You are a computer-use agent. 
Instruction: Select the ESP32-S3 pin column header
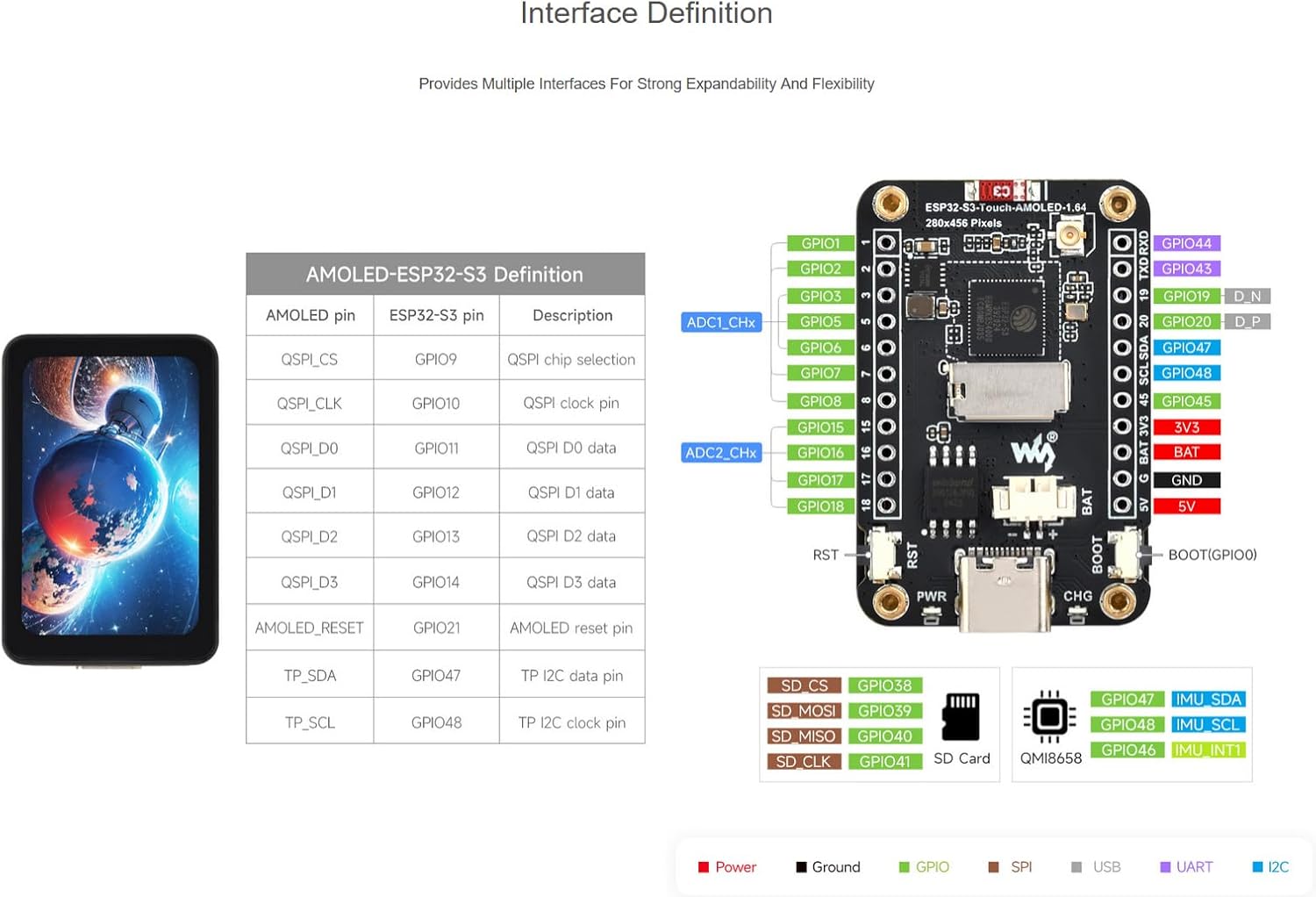(436, 315)
